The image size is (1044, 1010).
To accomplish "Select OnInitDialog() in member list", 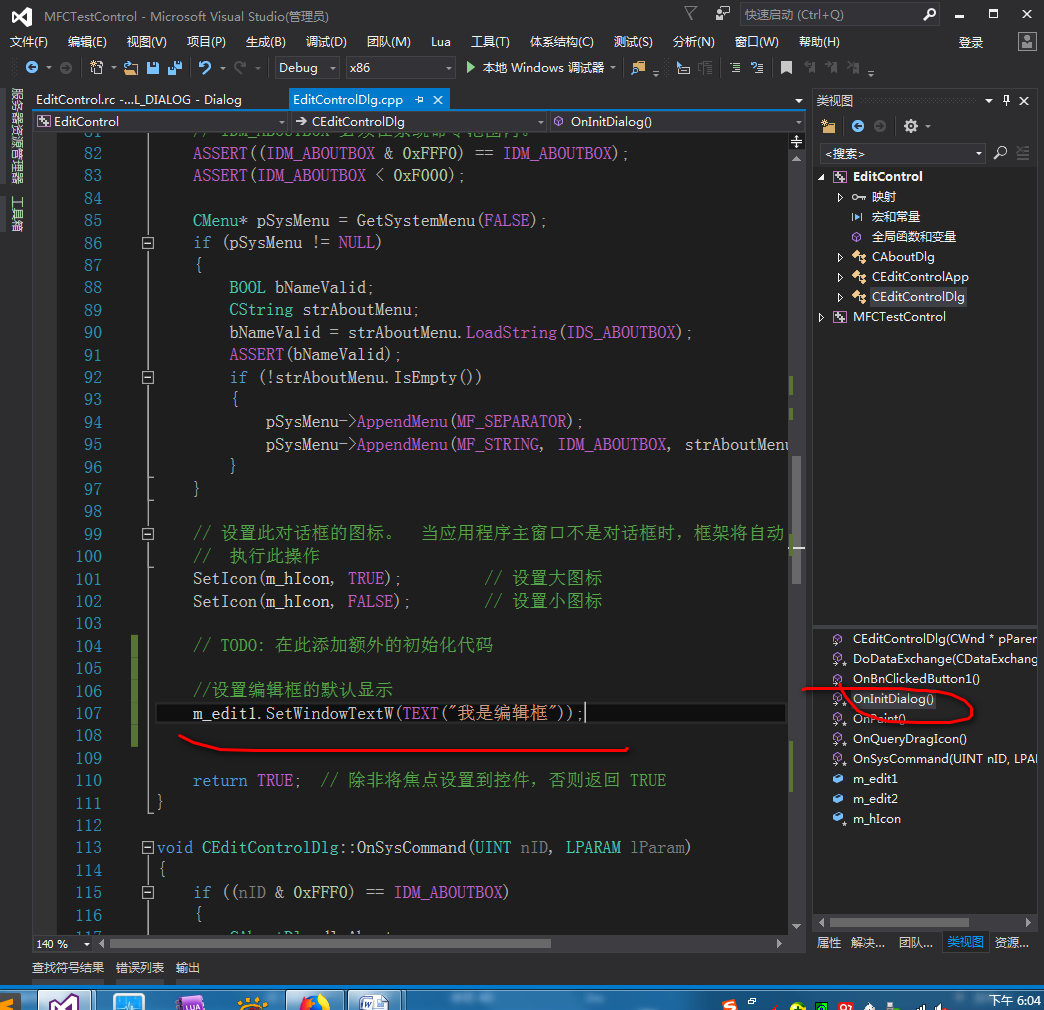I will coord(893,699).
